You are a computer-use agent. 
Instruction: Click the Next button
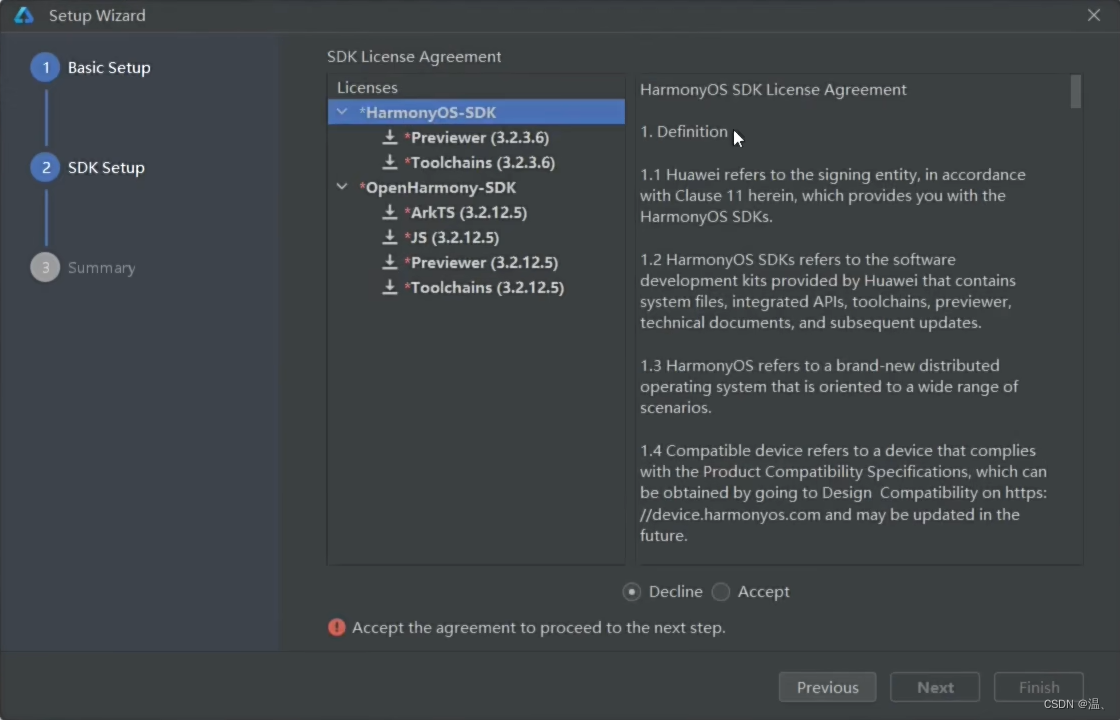click(x=935, y=687)
